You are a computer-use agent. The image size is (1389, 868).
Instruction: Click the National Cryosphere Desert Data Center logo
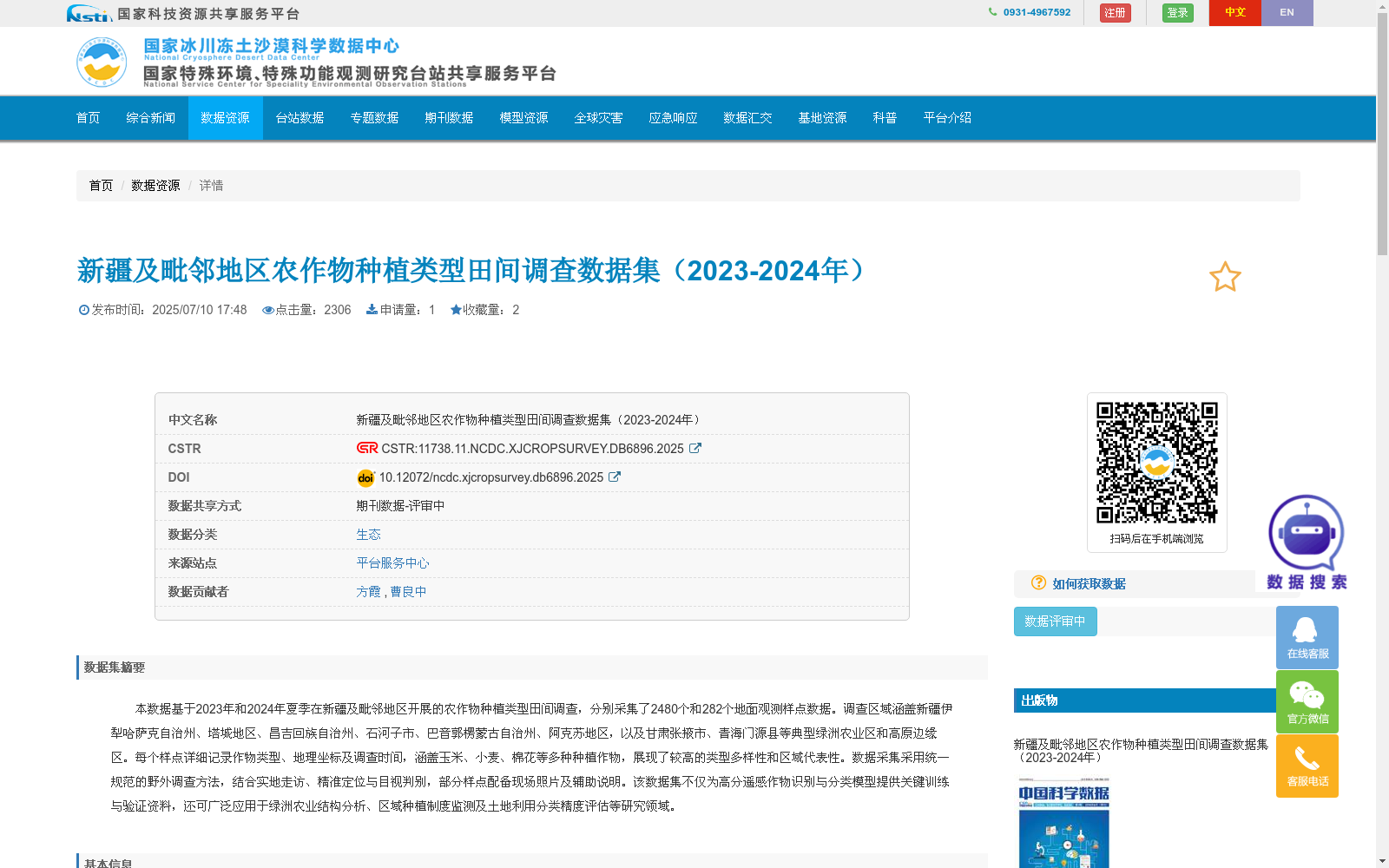[x=102, y=61]
